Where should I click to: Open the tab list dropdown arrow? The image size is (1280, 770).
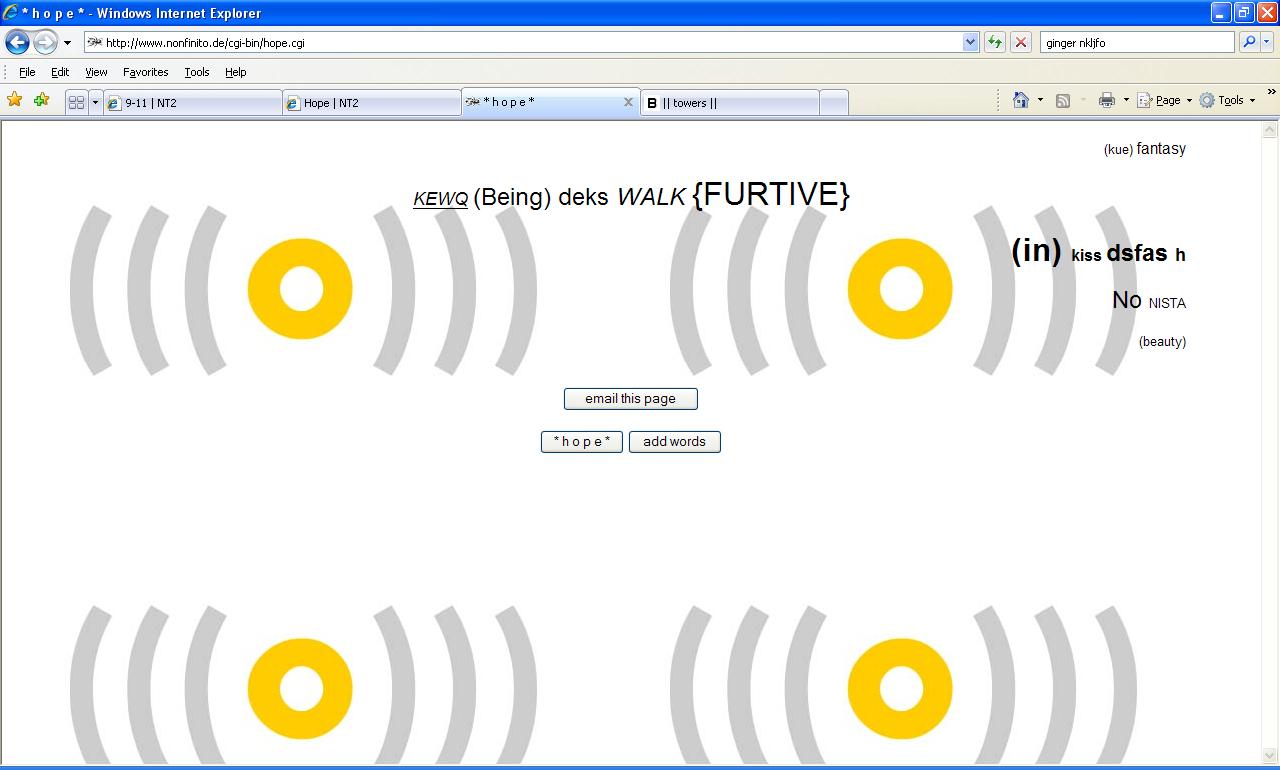coord(95,102)
